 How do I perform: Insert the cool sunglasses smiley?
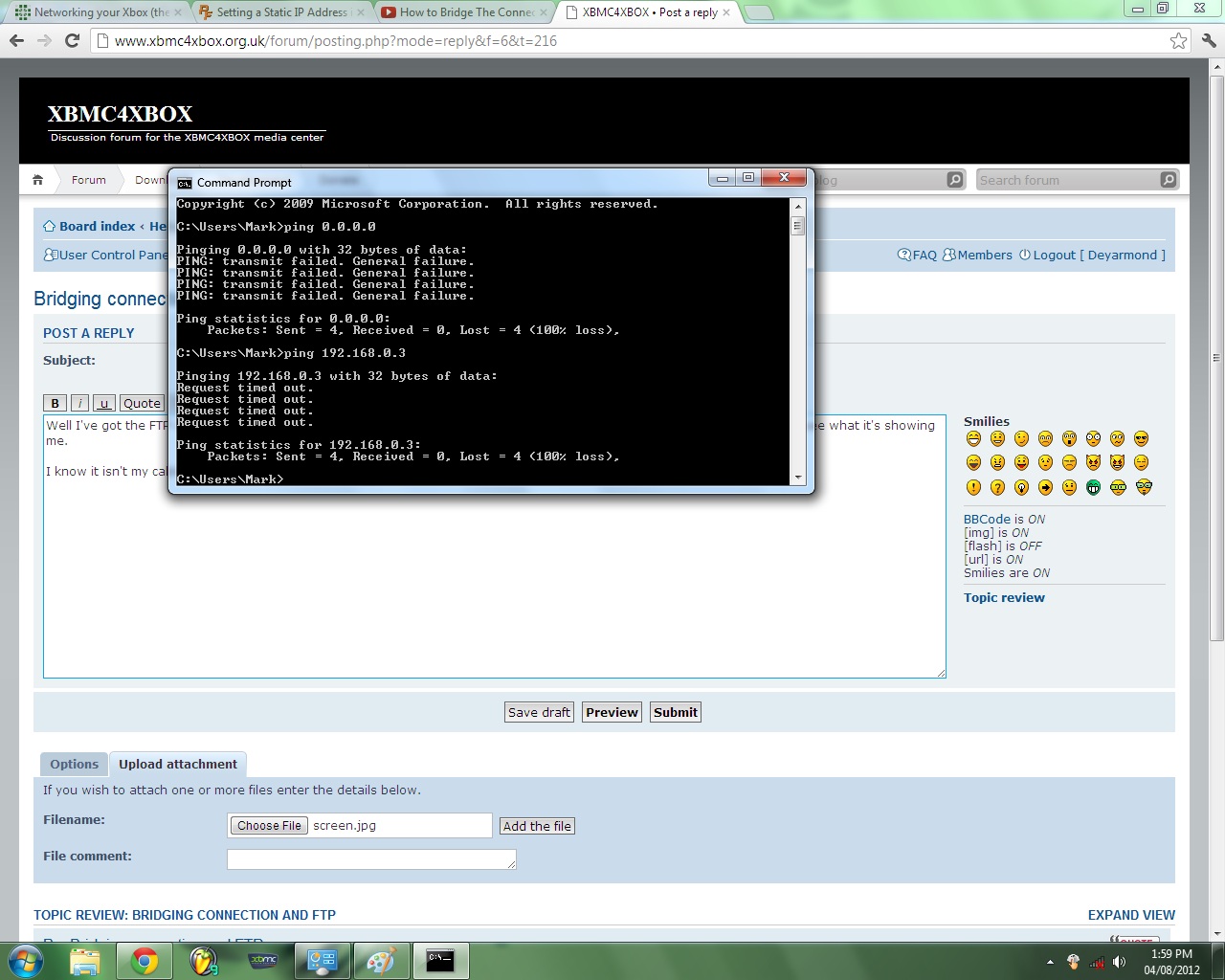(x=1141, y=438)
